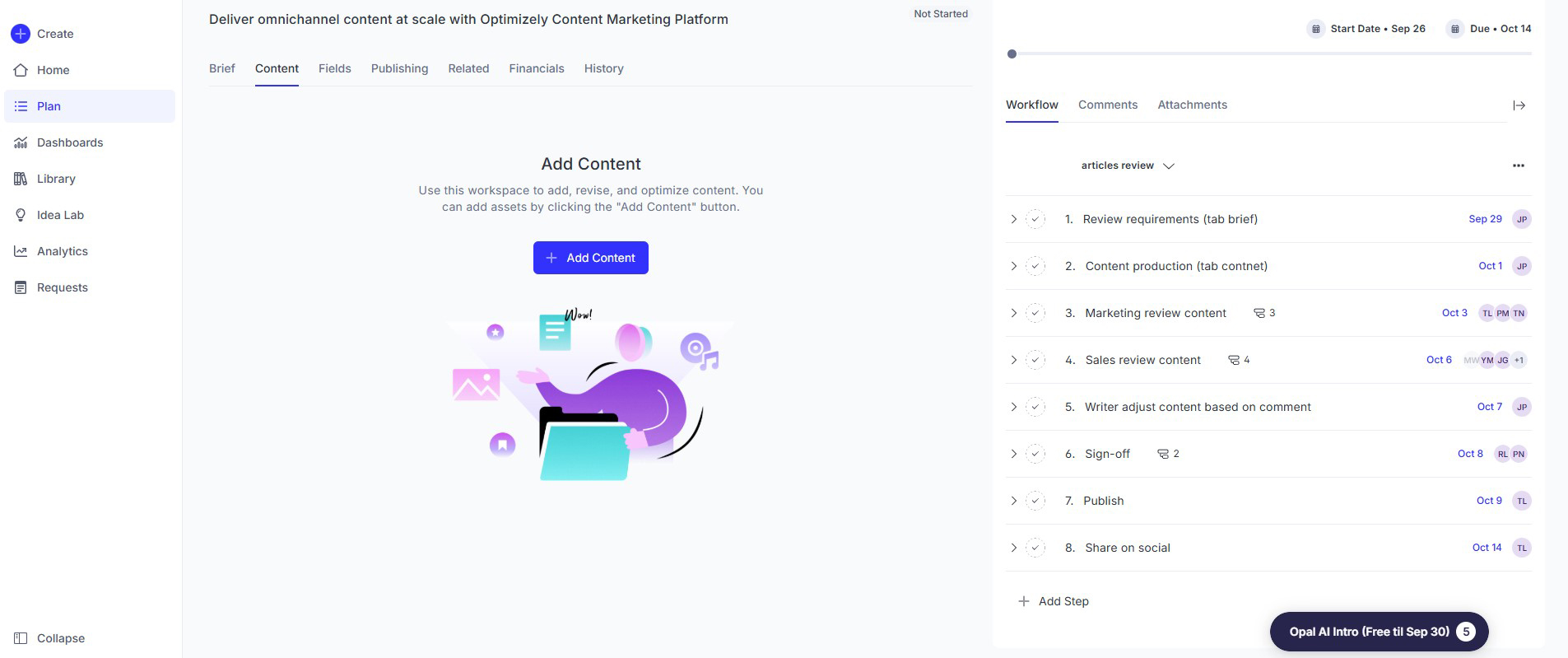Image resolution: width=1568 pixels, height=658 pixels.
Task: Mark Share on social step complete
Action: [1035, 548]
